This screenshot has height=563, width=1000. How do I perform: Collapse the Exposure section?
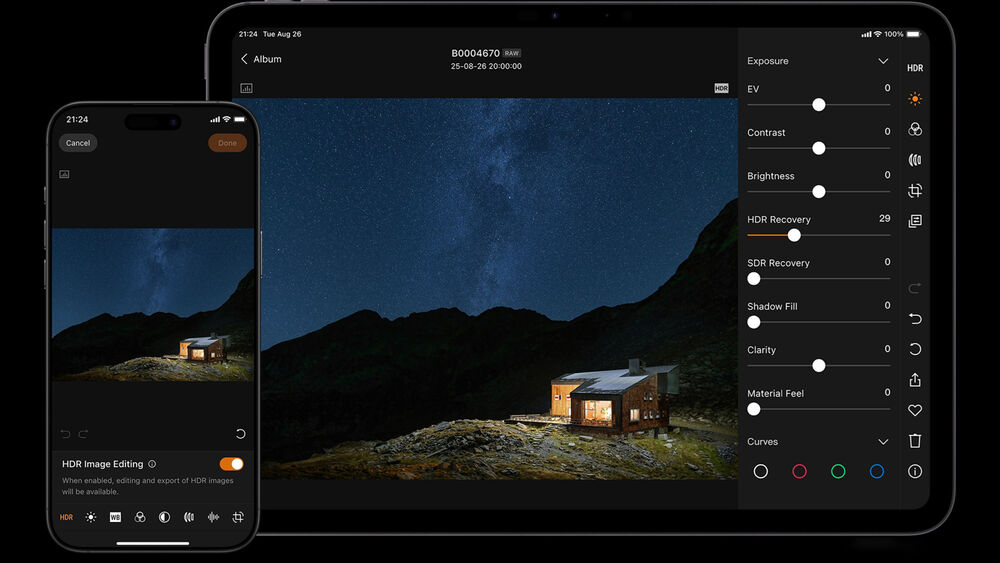coord(883,61)
